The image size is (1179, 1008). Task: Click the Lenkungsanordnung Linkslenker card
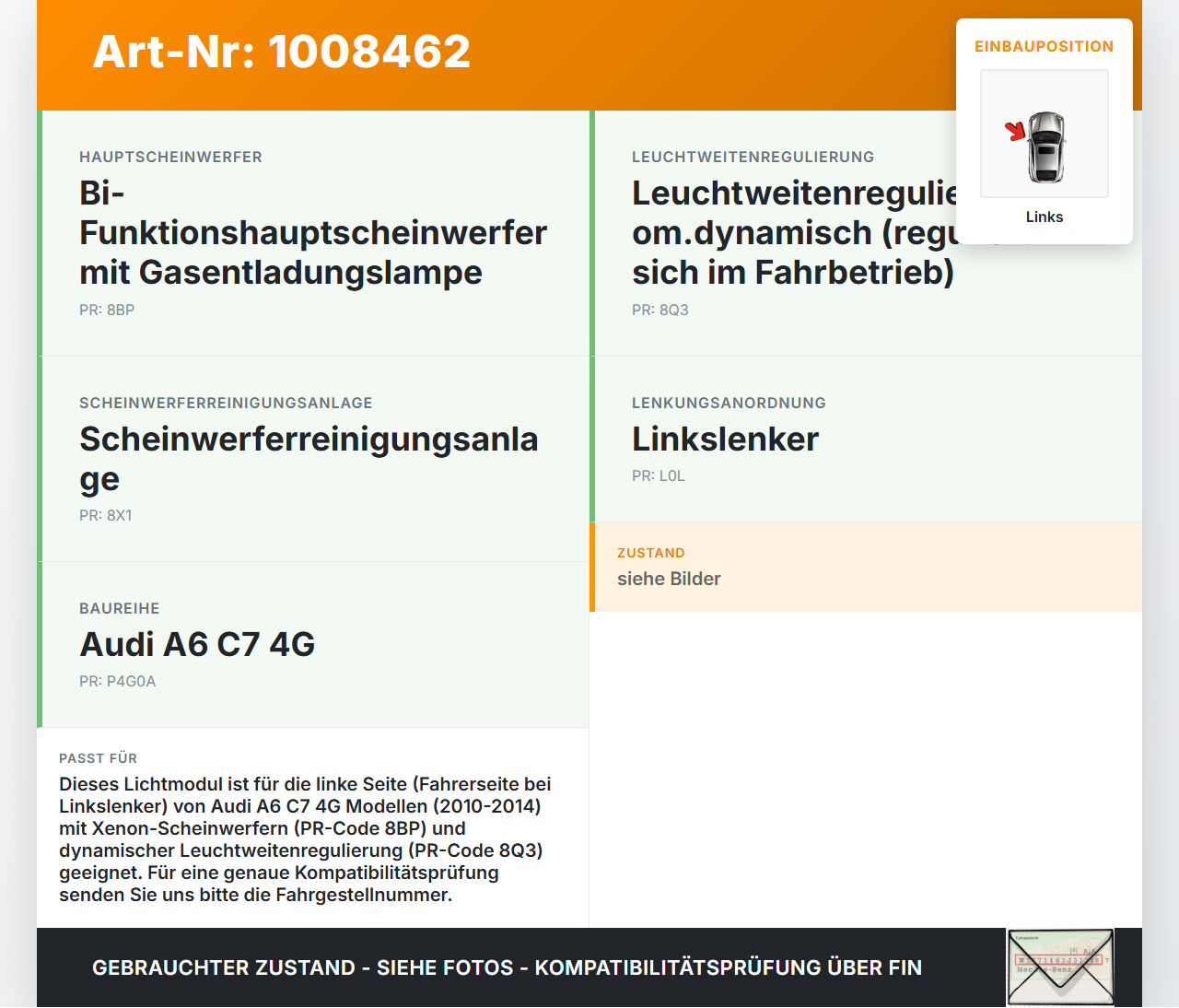click(866, 440)
